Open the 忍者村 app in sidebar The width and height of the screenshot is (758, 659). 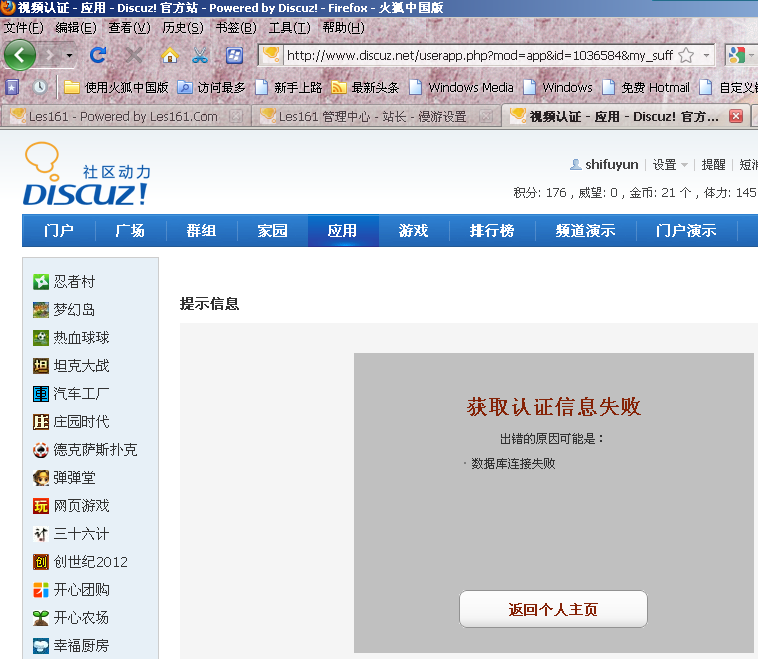click(74, 282)
